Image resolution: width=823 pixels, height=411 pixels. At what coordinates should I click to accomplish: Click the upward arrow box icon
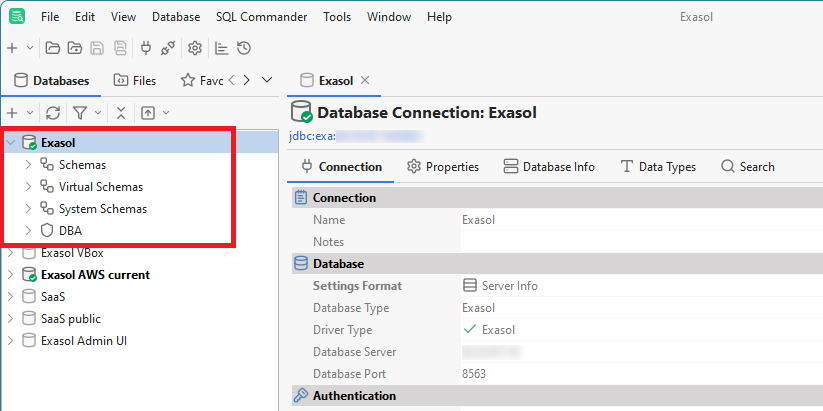[x=148, y=113]
